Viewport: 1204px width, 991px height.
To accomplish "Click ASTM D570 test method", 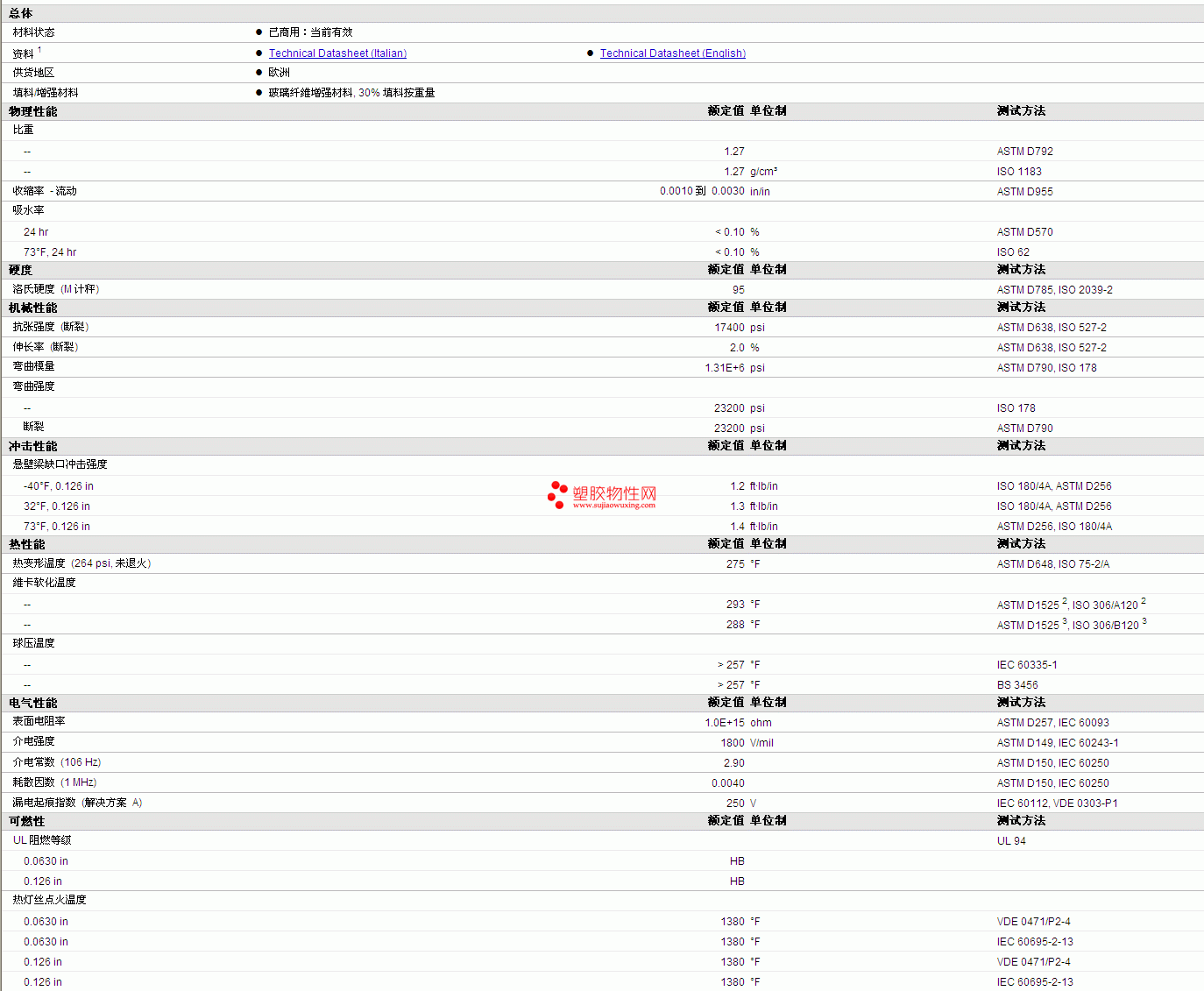I will tap(1025, 232).
